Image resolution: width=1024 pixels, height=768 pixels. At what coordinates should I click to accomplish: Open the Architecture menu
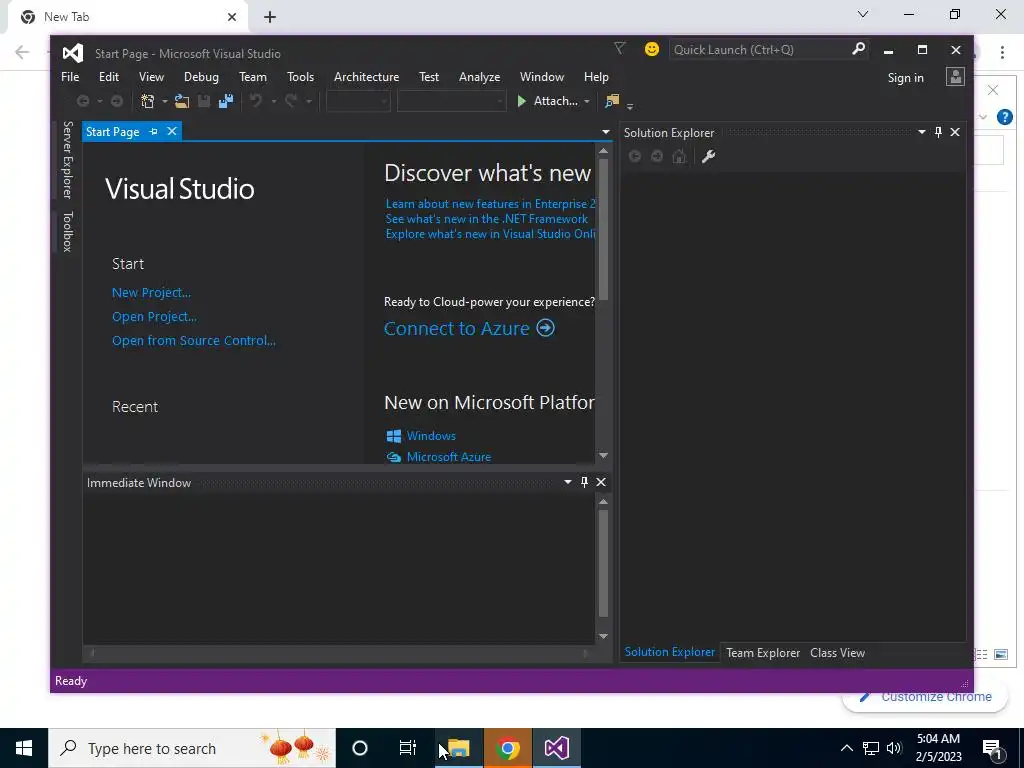tap(366, 77)
